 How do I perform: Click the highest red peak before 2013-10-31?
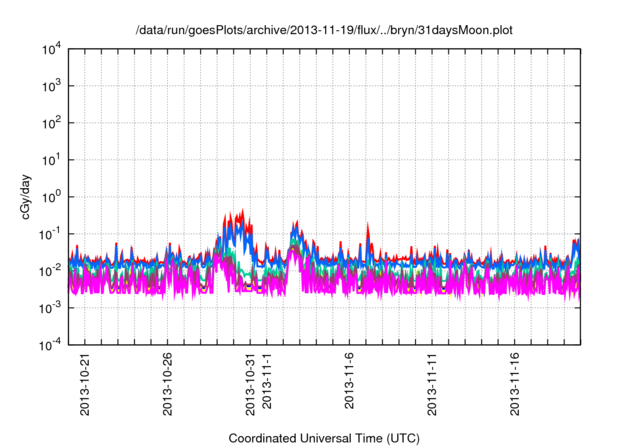click(x=242, y=211)
